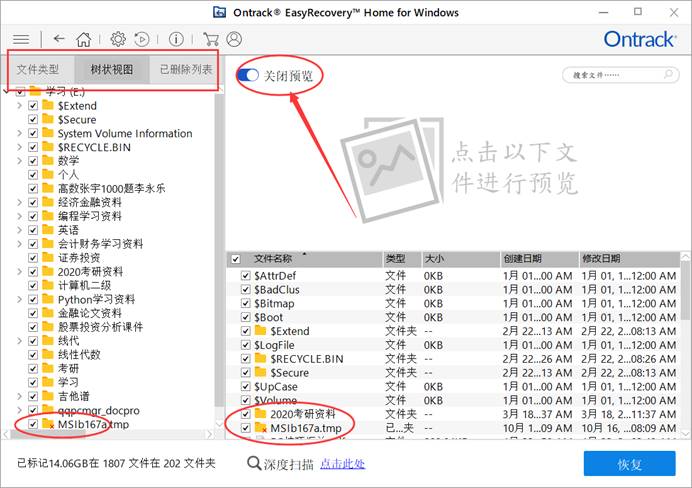The height and width of the screenshot is (488, 692).
Task: Uncheck the $AttrDef file checkbox
Action: click(246, 276)
